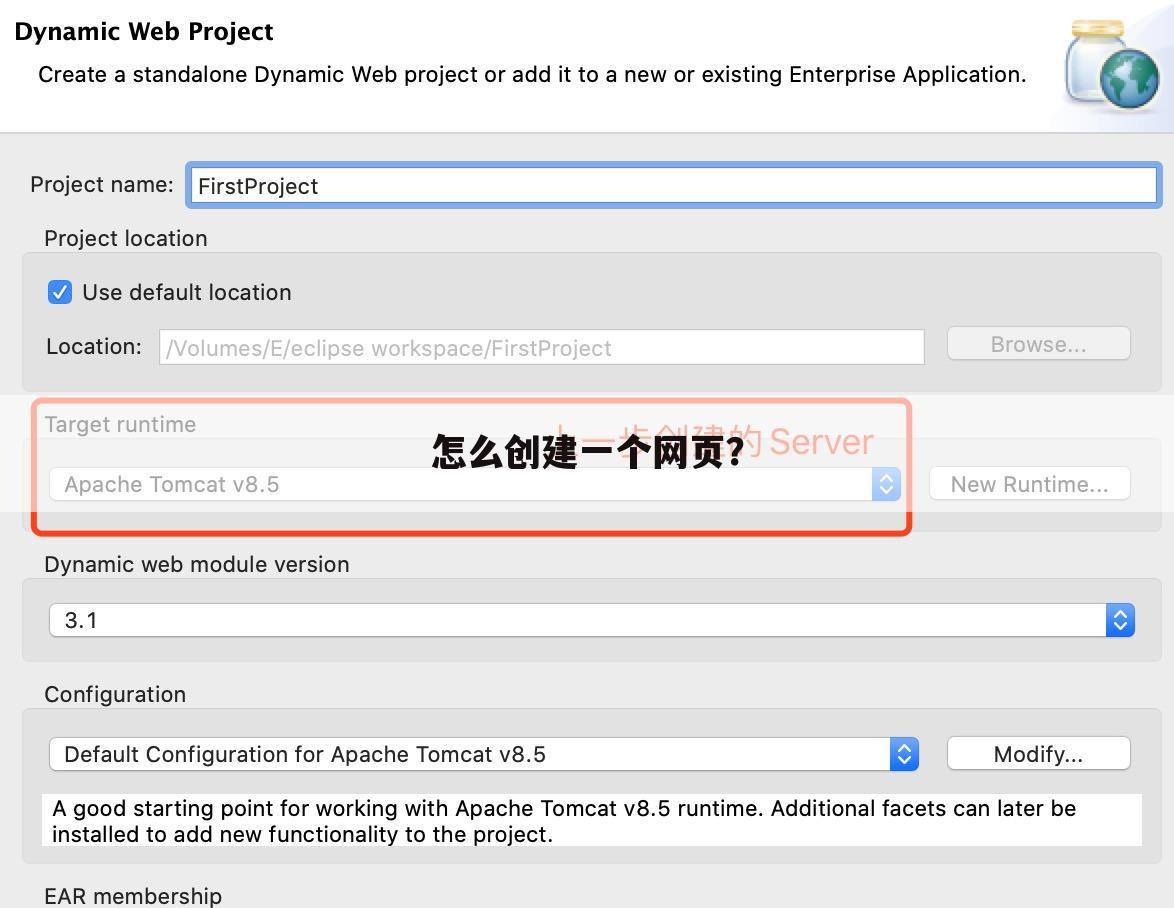Click the Dynamic Web Project dialog title
Image resolution: width=1174 pixels, height=908 pixels.
tap(144, 31)
